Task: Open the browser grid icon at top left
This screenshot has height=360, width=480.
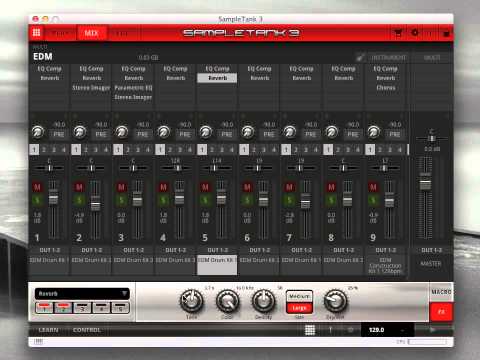Action: 37,33
